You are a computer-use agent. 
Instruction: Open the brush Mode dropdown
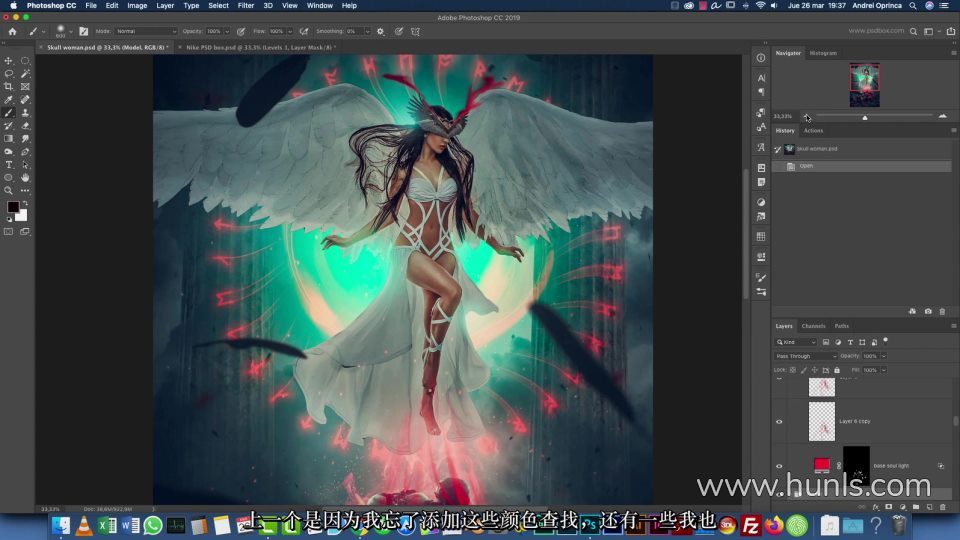pyautogui.click(x=146, y=31)
